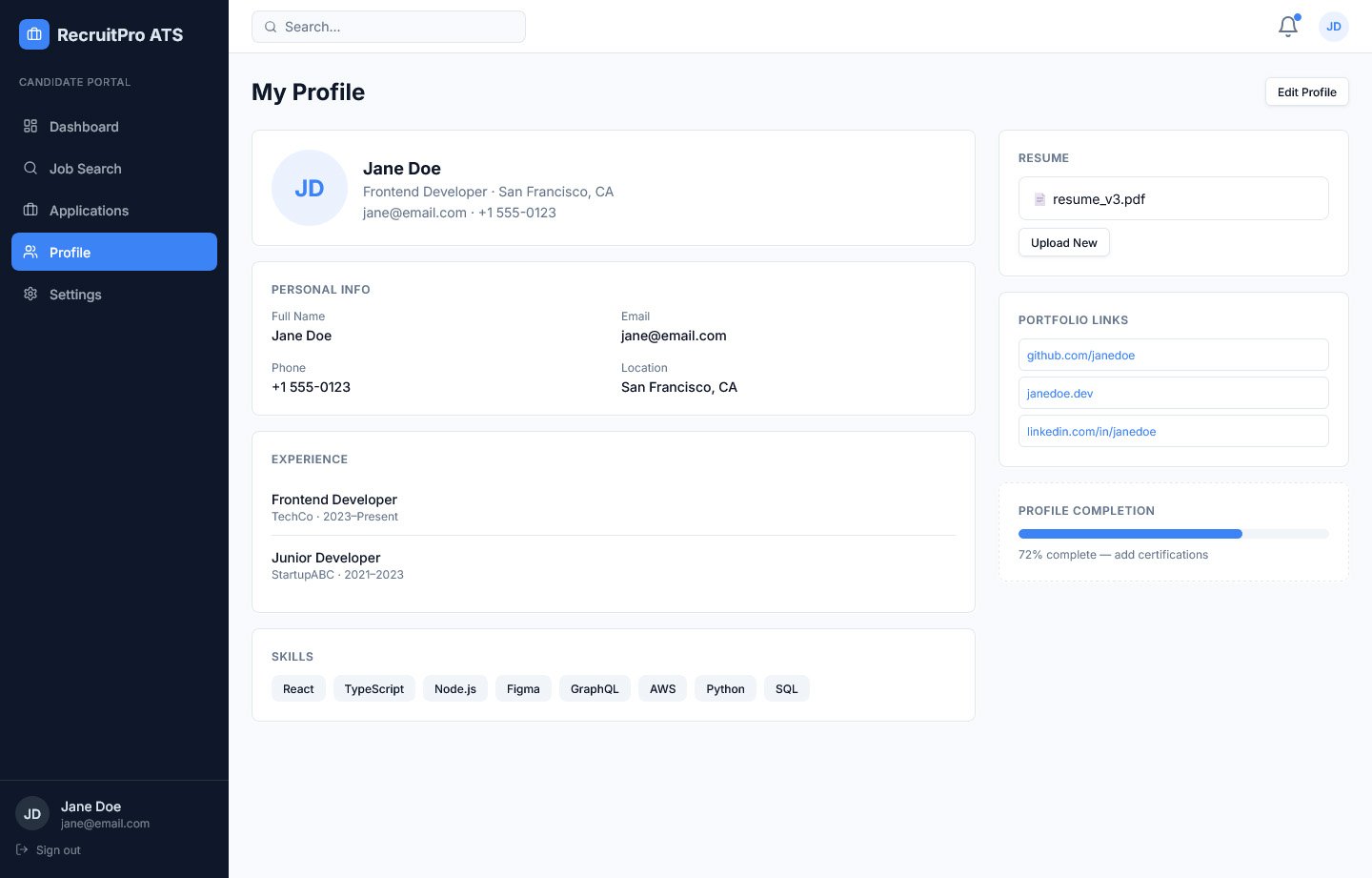Click the resume_v3.pdf file icon
This screenshot has height=878, width=1372.
[x=1039, y=199]
